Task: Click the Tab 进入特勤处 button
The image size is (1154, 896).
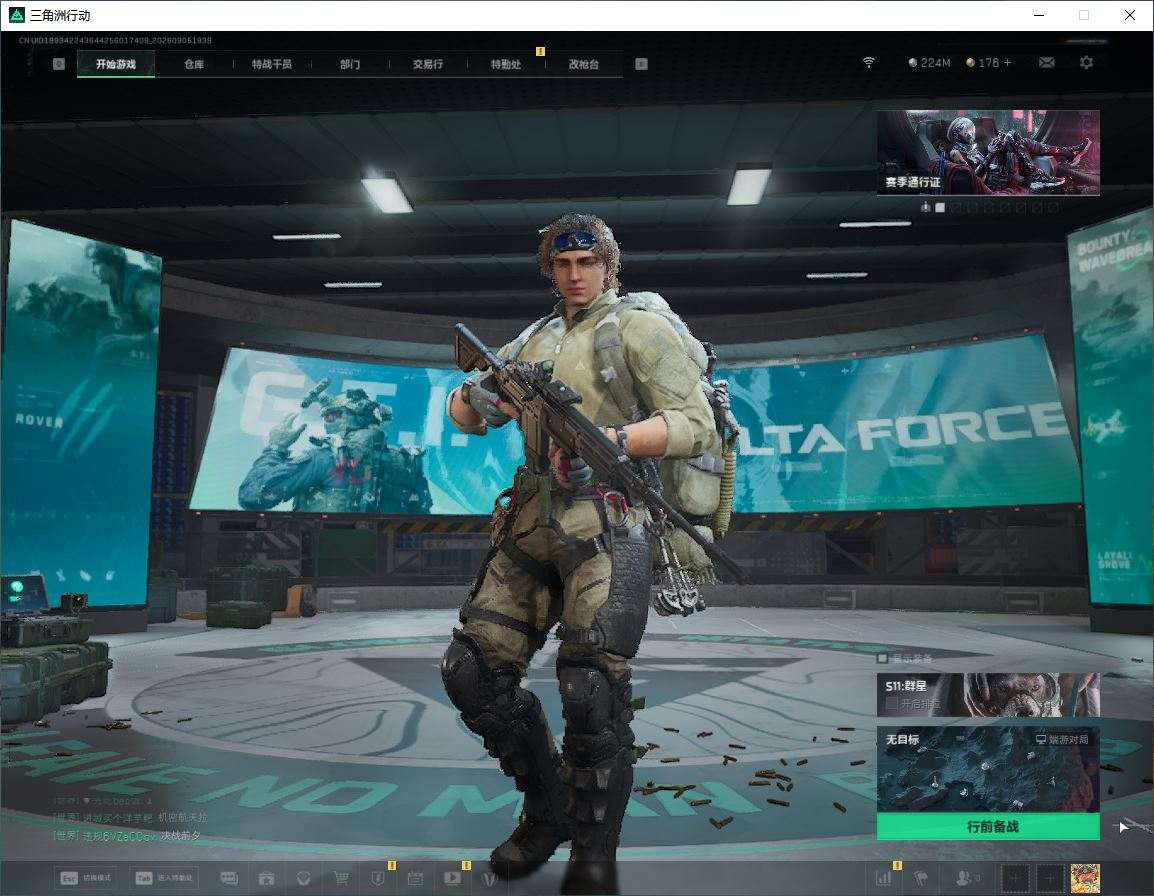Action: click(166, 878)
